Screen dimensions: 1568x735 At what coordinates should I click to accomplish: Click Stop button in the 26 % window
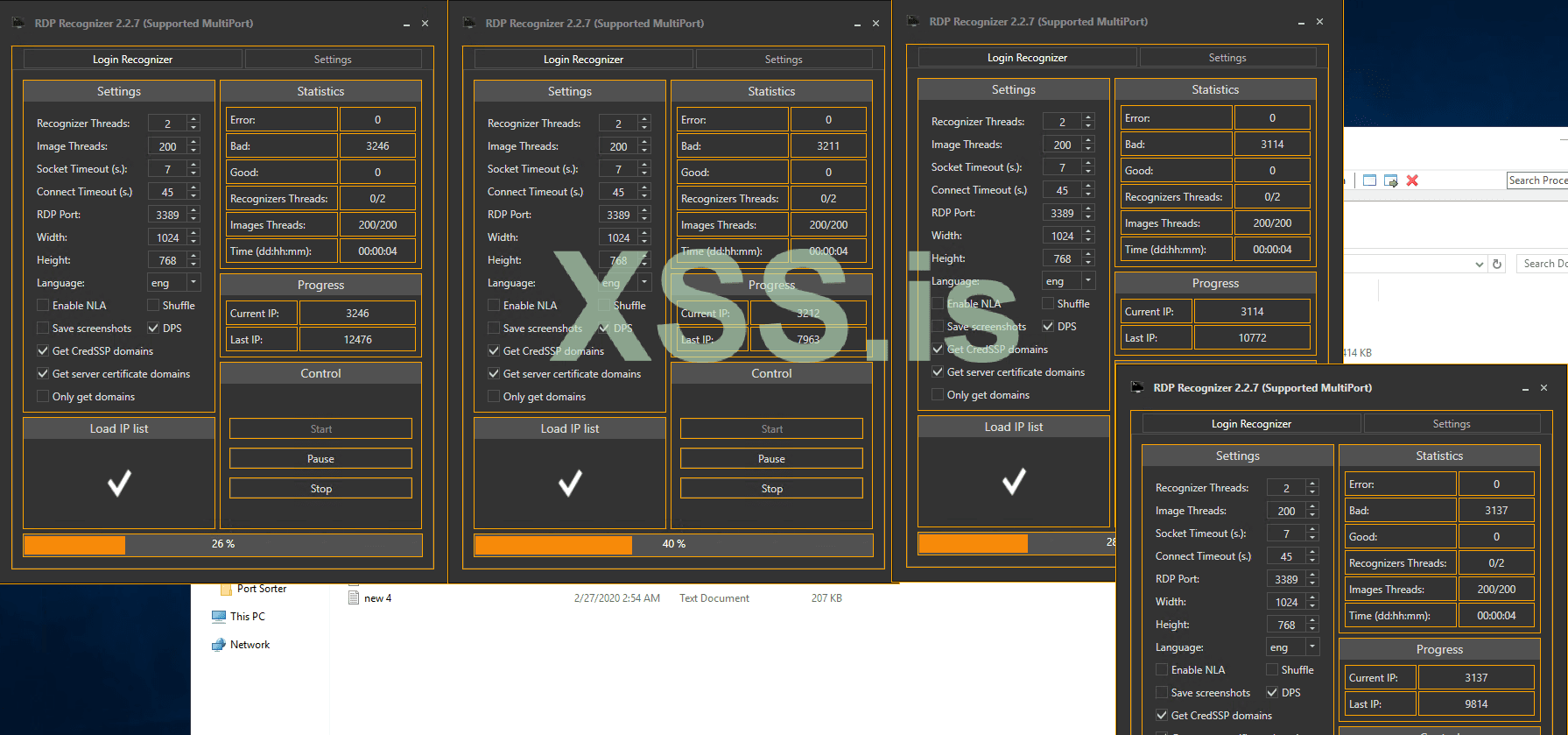[x=320, y=489]
